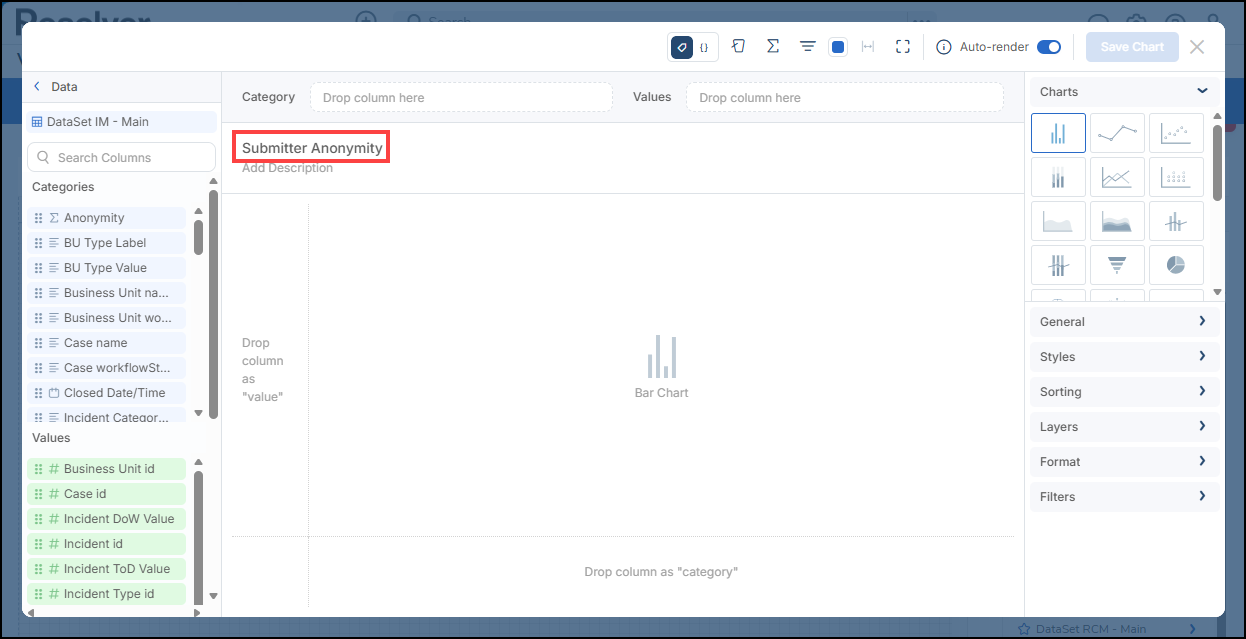1246x639 pixels.
Task: Expand the Styles section
Action: coord(1124,357)
